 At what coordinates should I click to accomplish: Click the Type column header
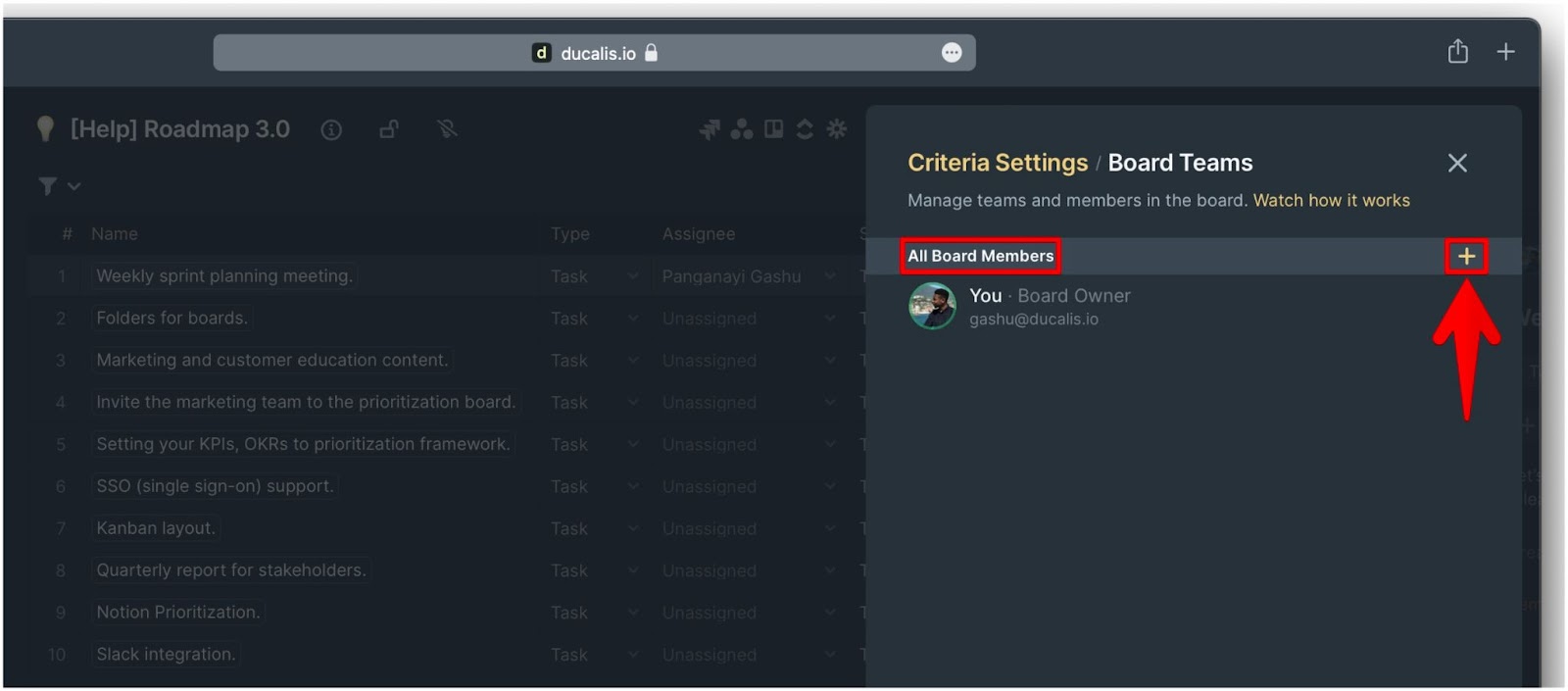[x=570, y=234]
